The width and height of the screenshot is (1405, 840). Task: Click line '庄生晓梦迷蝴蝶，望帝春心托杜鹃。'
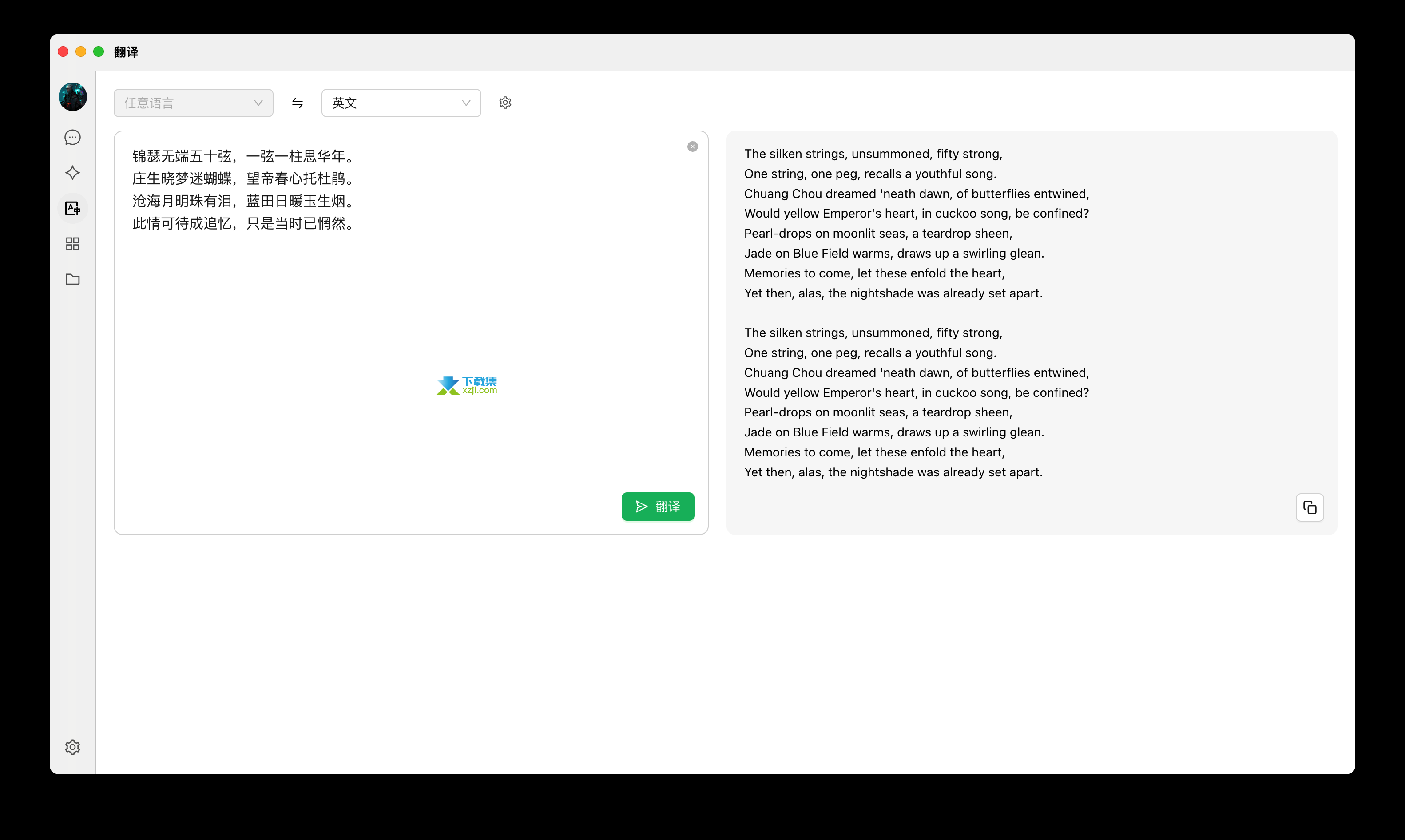pos(245,179)
